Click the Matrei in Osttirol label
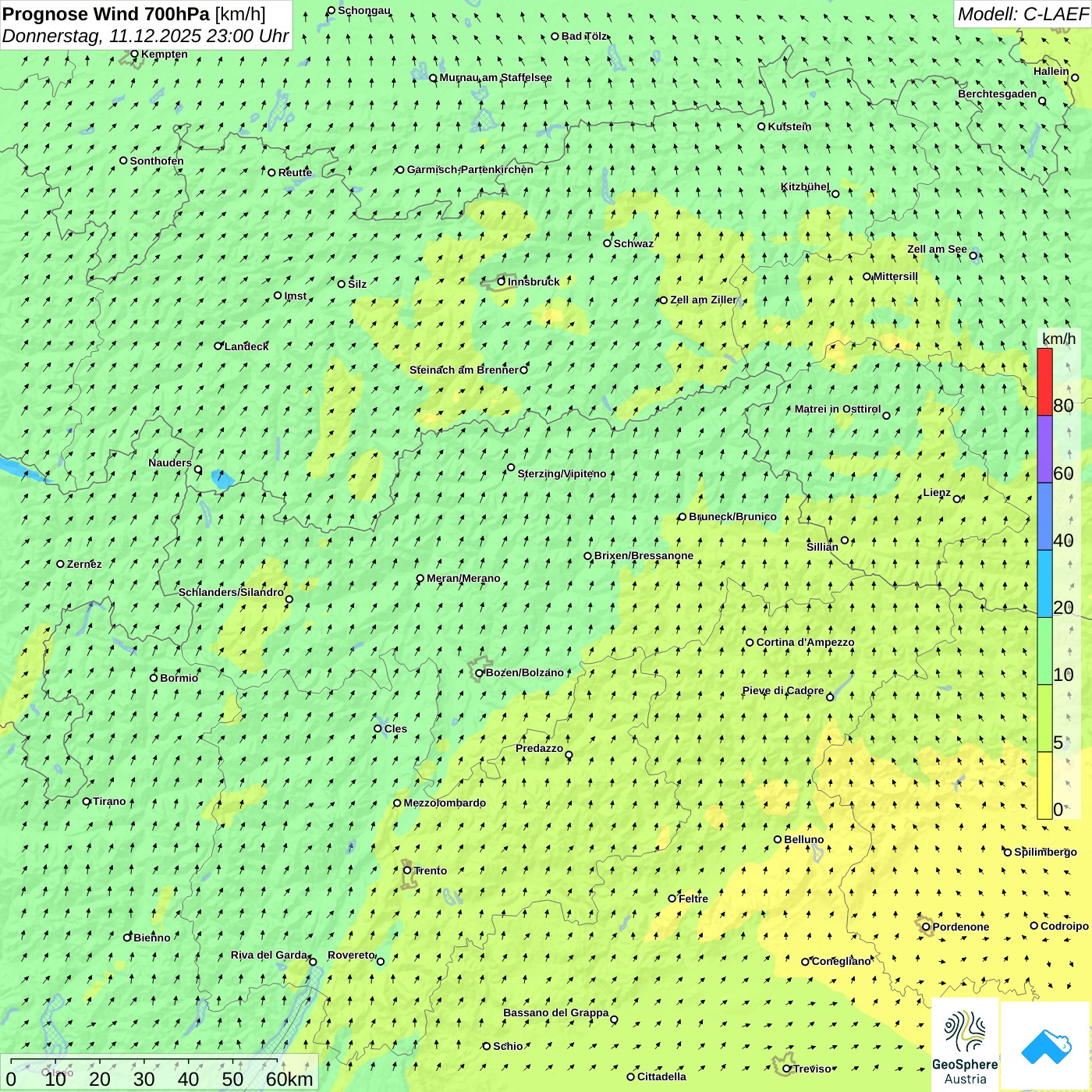The width and height of the screenshot is (1092, 1092). (x=838, y=409)
